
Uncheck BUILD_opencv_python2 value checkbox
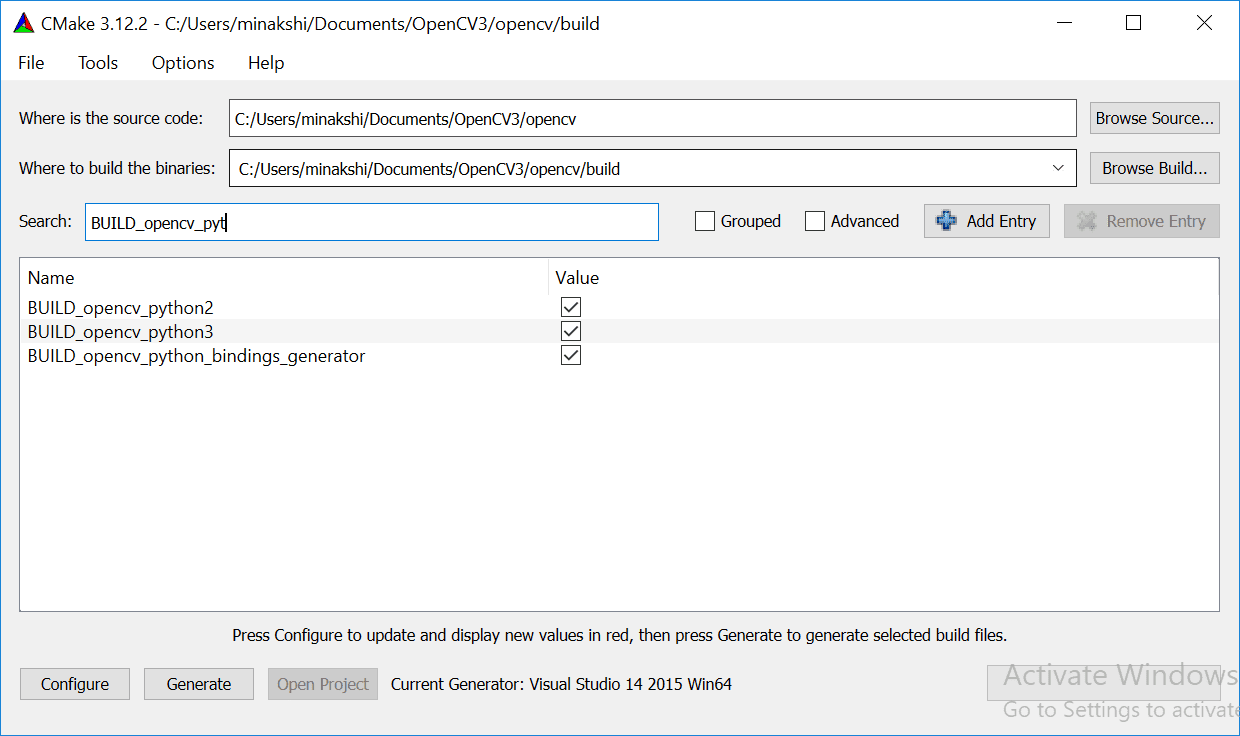click(571, 307)
